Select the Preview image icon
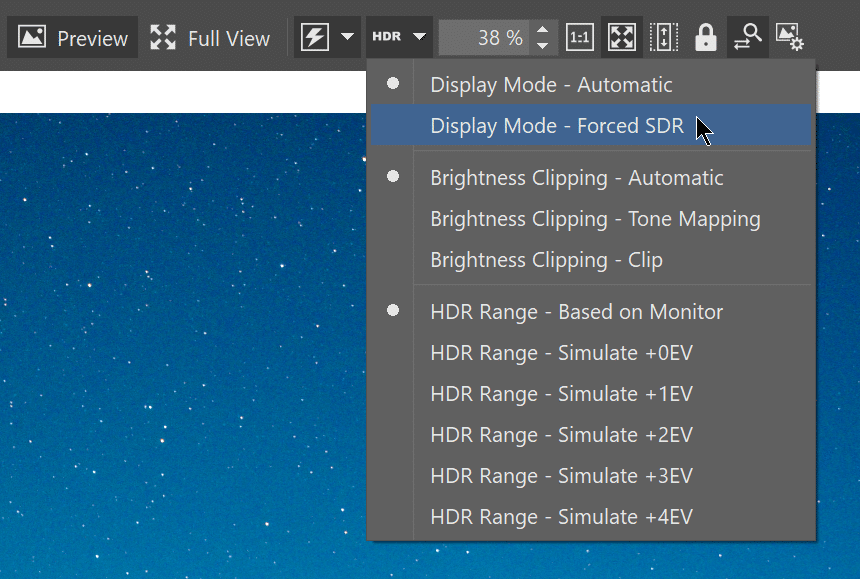The height and width of the screenshot is (579, 860). (30, 37)
